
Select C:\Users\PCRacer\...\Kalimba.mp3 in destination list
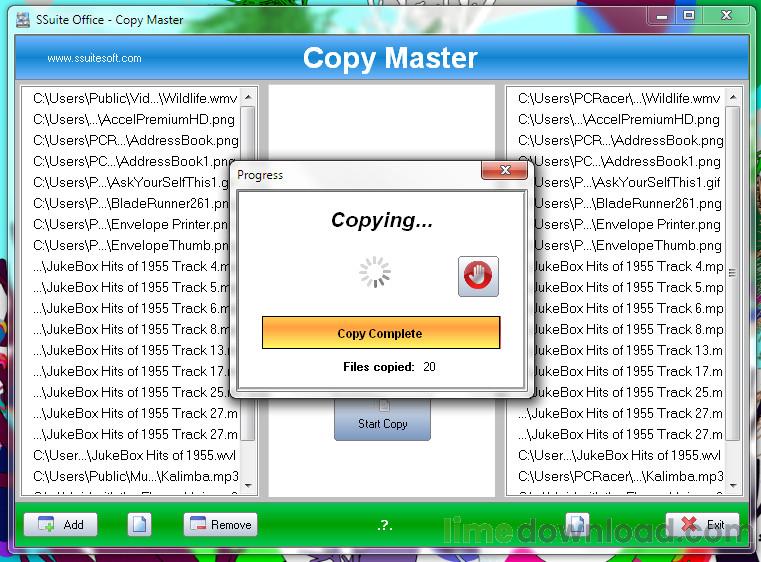(620, 476)
